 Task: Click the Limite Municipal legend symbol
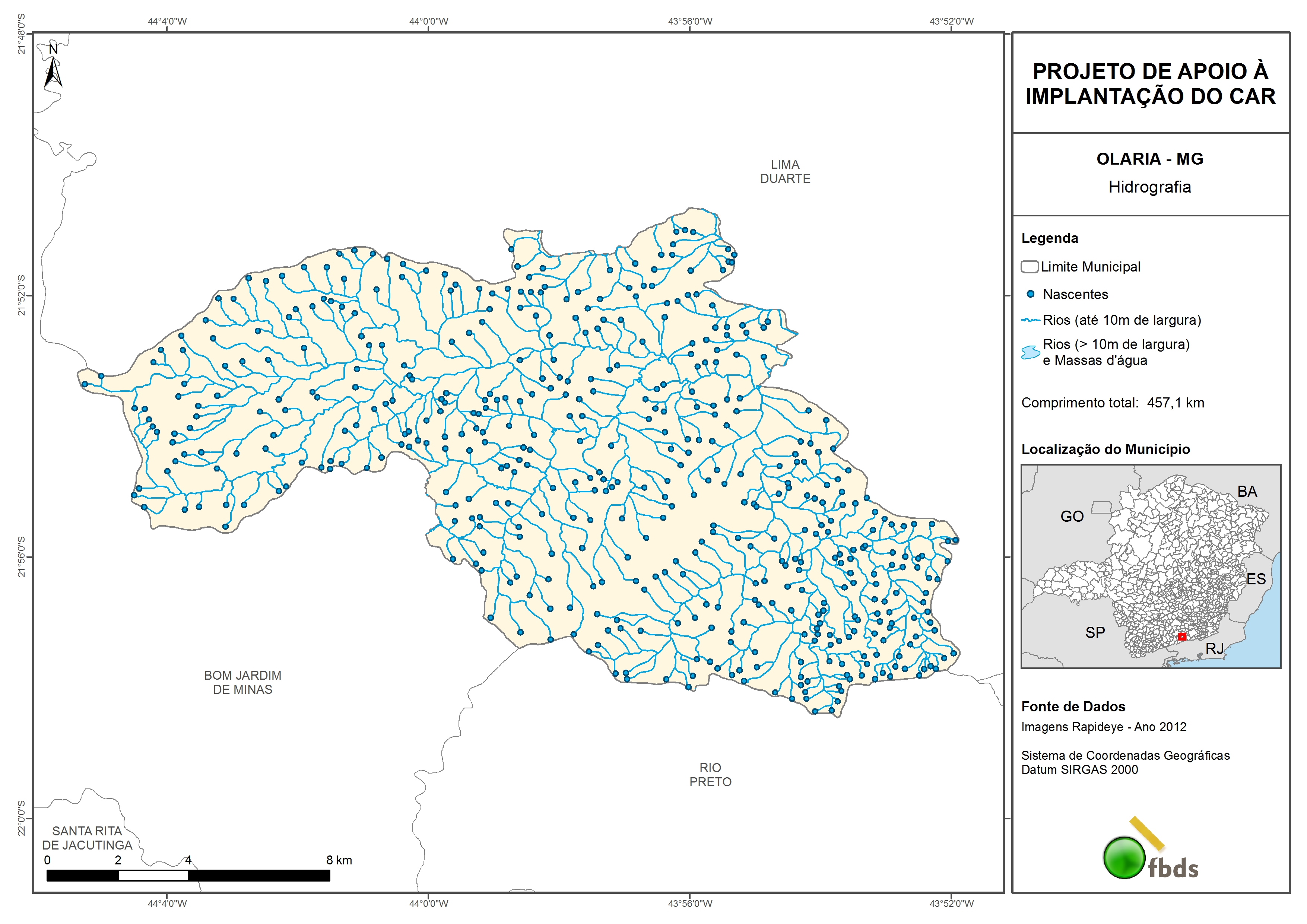tap(1029, 267)
